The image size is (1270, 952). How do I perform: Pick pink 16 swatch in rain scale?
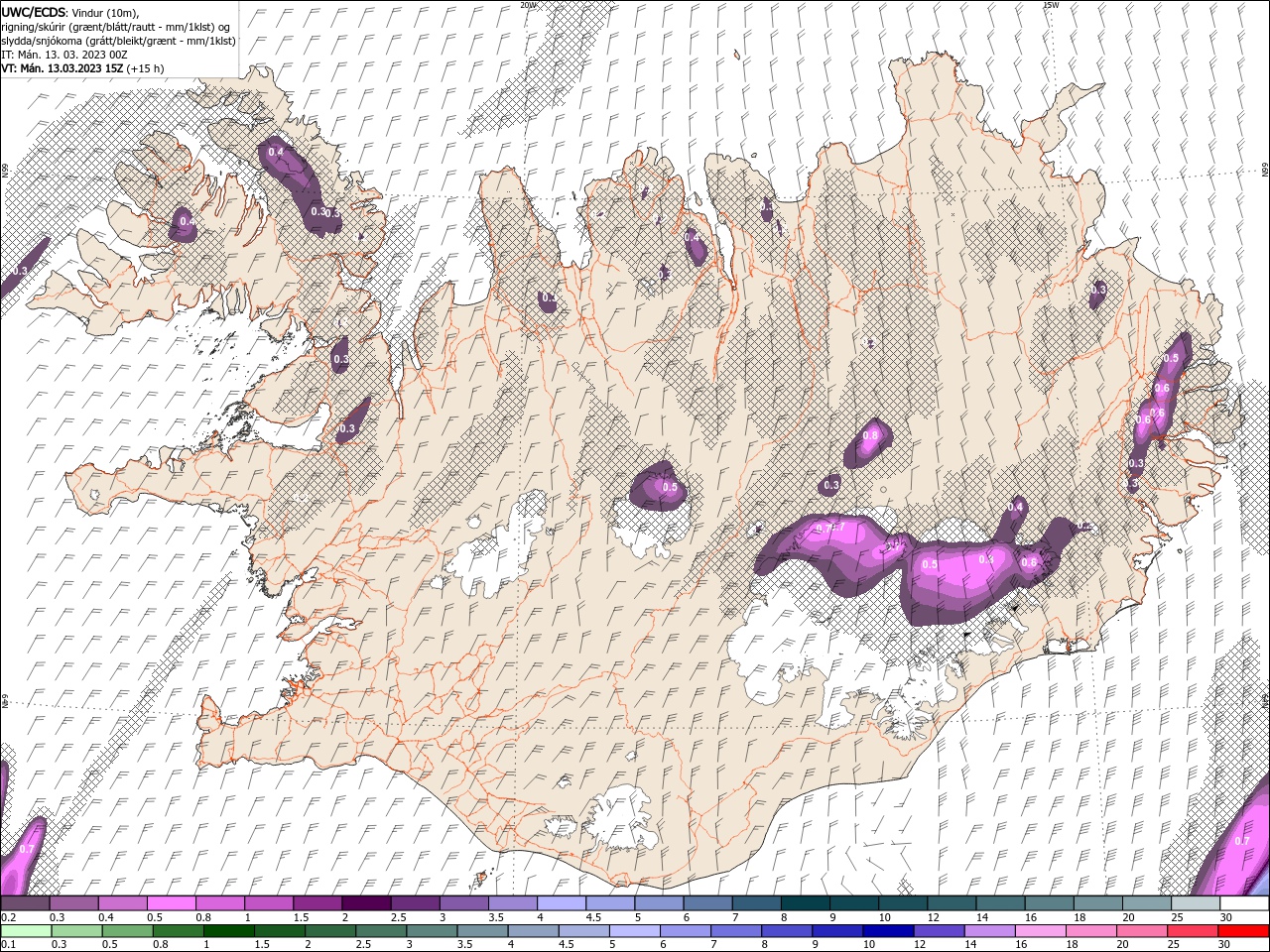coord(1041,931)
